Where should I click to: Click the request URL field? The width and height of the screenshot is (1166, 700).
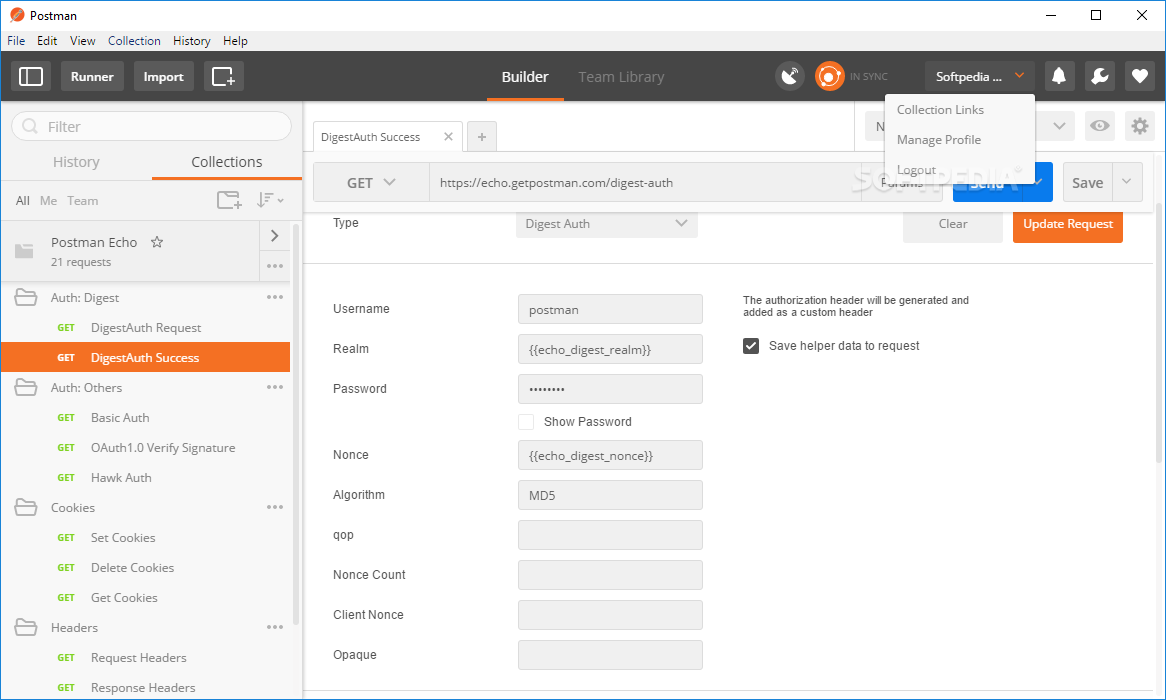pyautogui.click(x=645, y=182)
